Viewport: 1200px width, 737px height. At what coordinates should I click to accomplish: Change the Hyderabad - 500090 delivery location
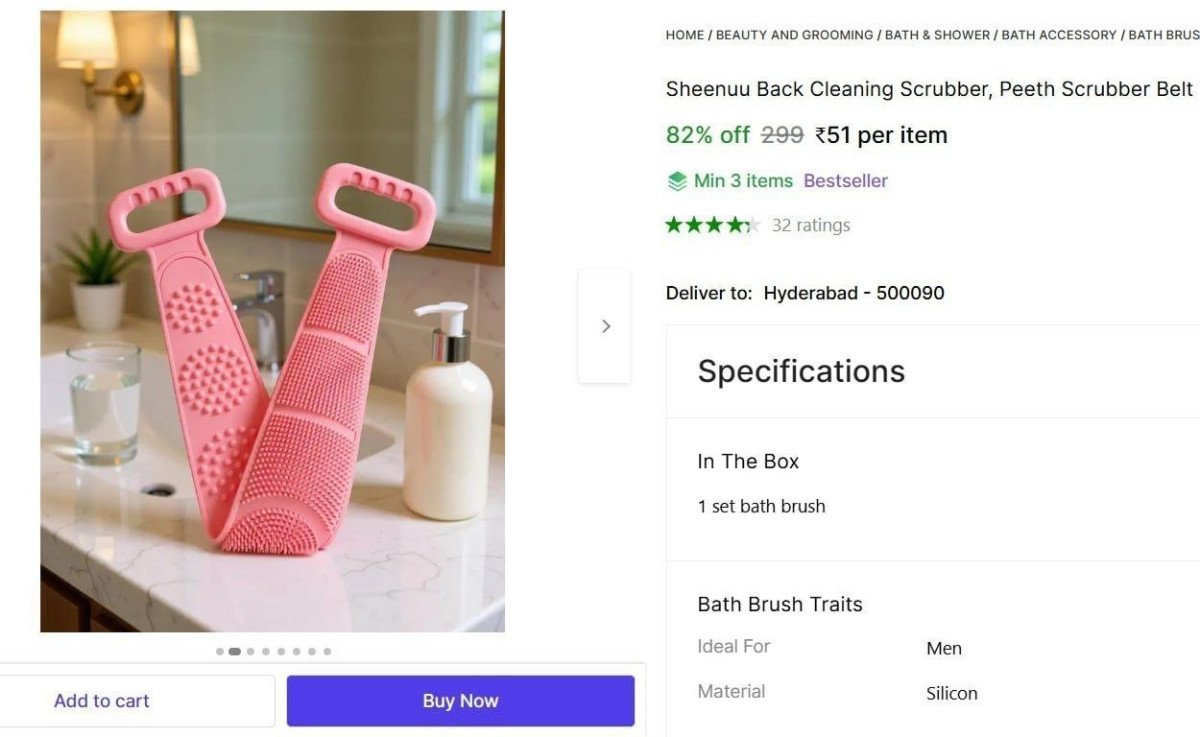coord(853,293)
